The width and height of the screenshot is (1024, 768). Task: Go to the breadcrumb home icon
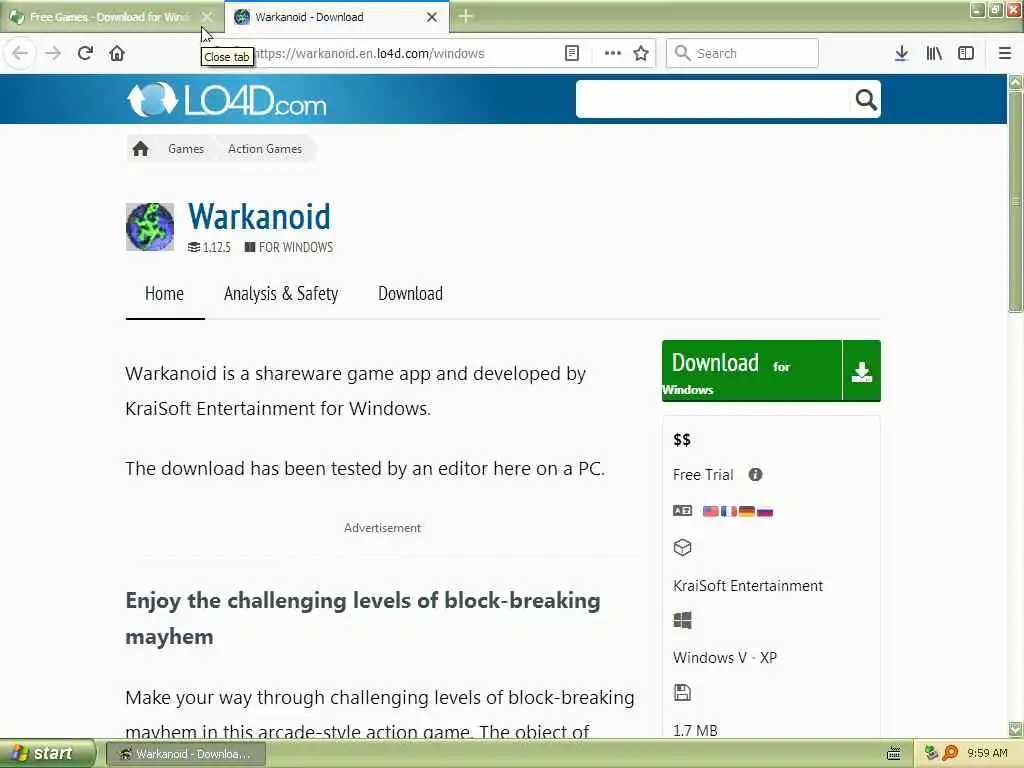pyautogui.click(x=140, y=149)
